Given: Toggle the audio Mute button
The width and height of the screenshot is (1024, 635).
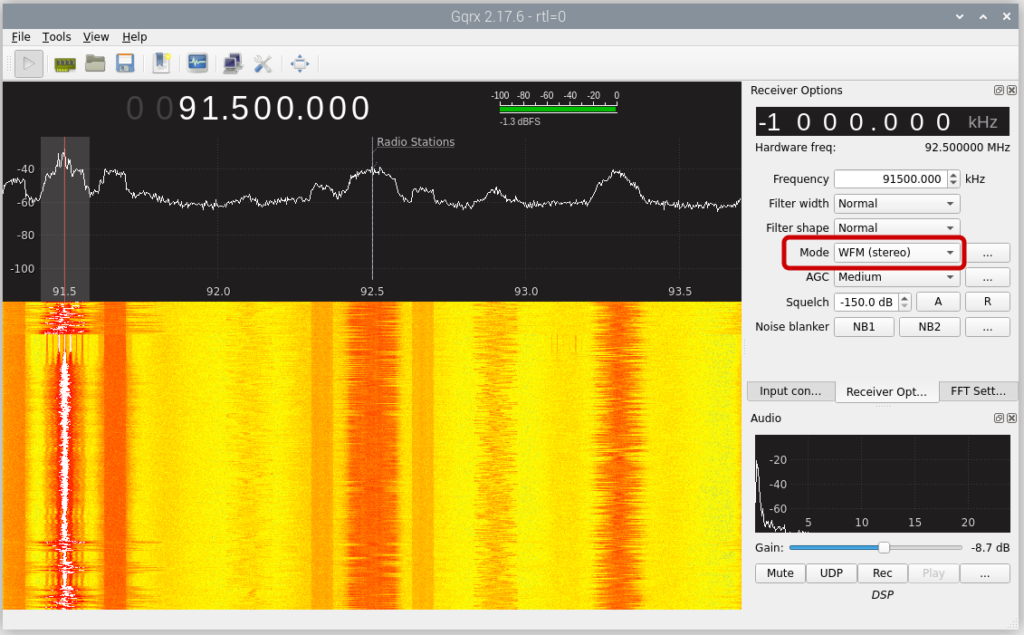Looking at the screenshot, I should (x=780, y=573).
